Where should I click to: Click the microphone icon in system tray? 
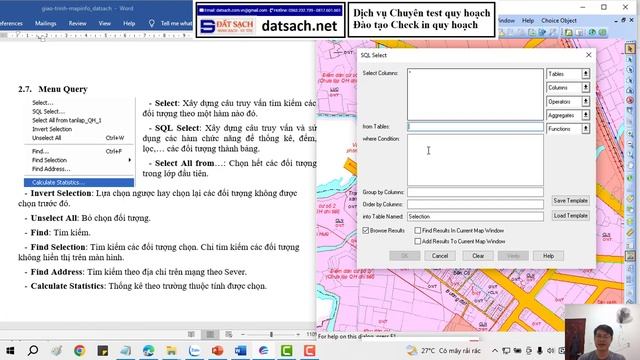(x=540, y=351)
